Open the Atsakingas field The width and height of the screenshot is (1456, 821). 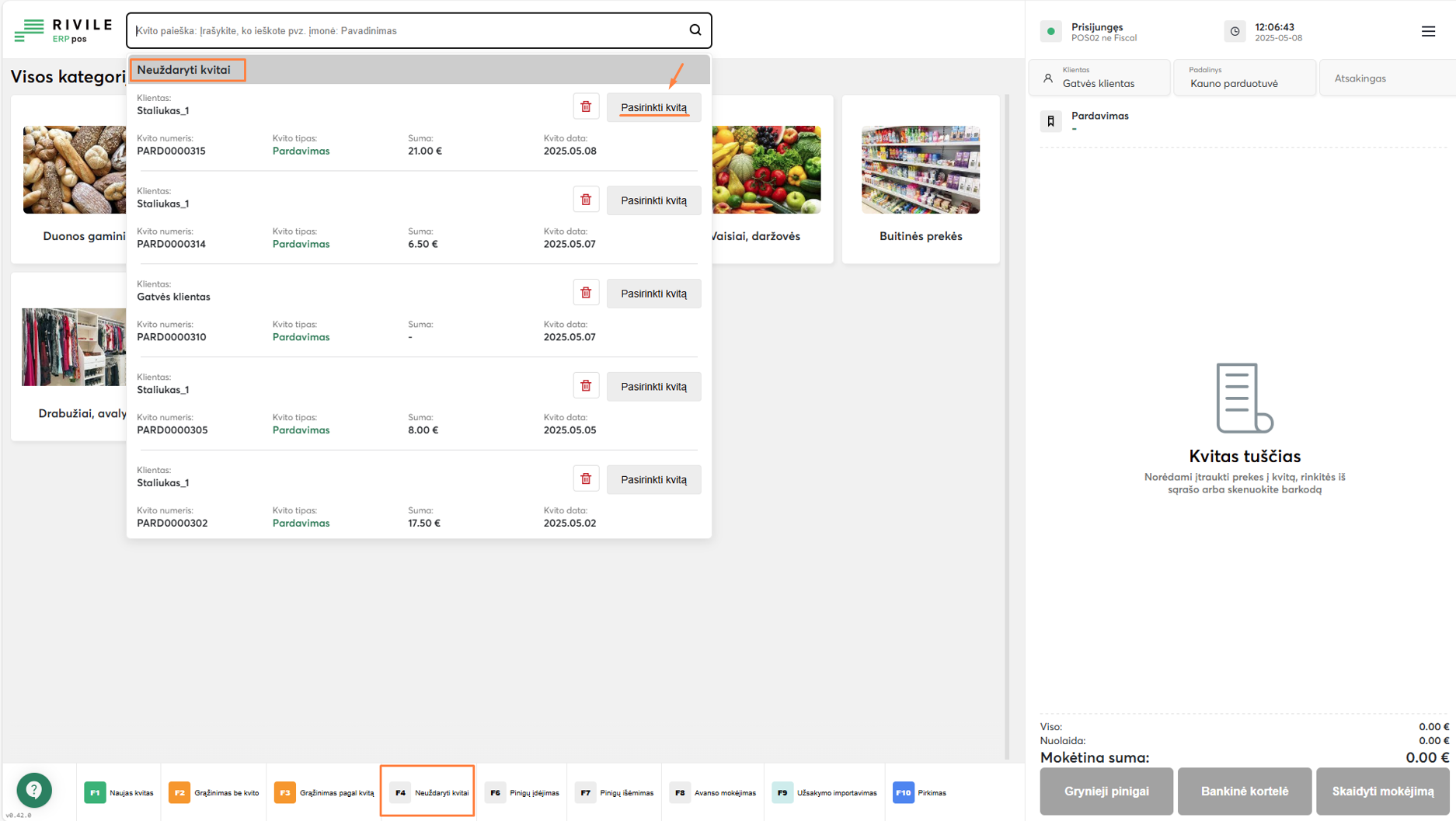1386,78
